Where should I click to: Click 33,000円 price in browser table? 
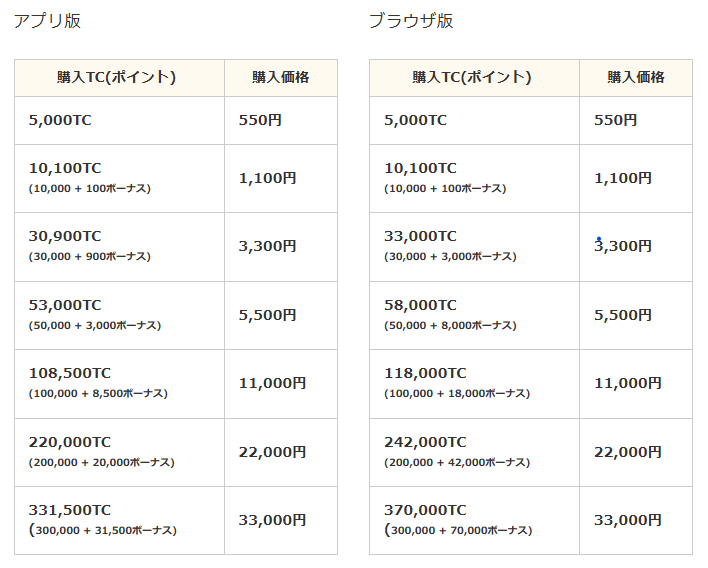coord(627,520)
